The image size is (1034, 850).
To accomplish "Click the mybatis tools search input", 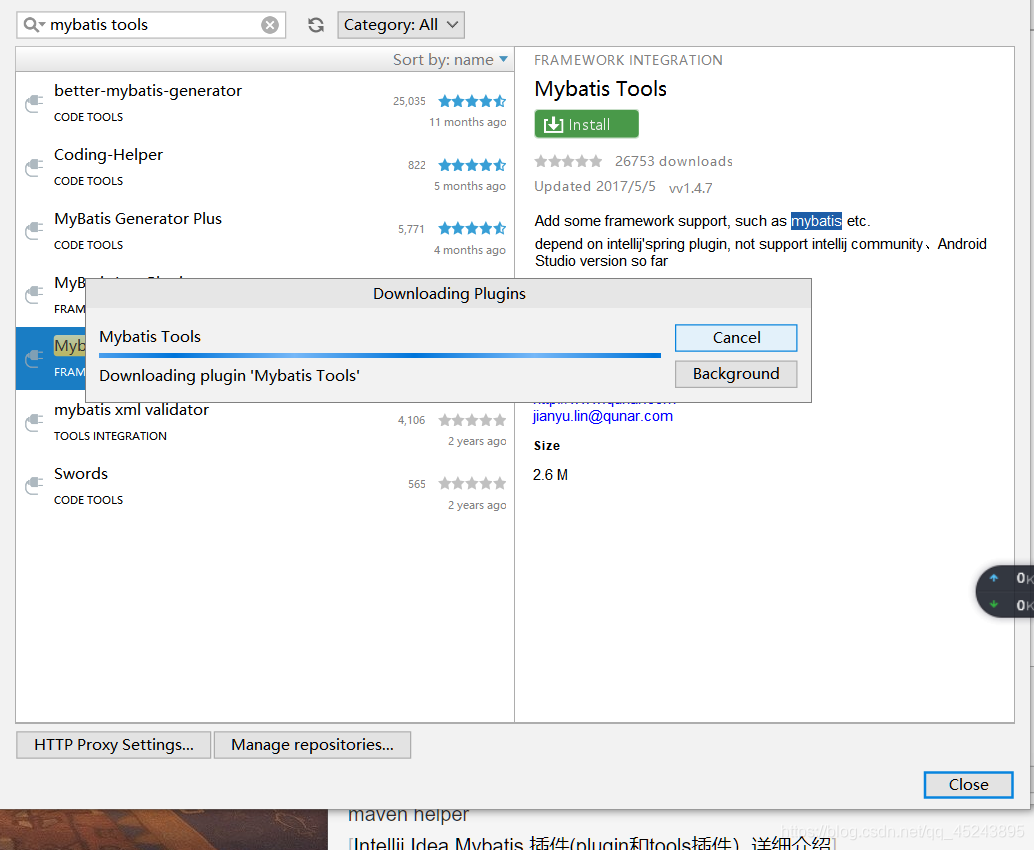I will (152, 25).
